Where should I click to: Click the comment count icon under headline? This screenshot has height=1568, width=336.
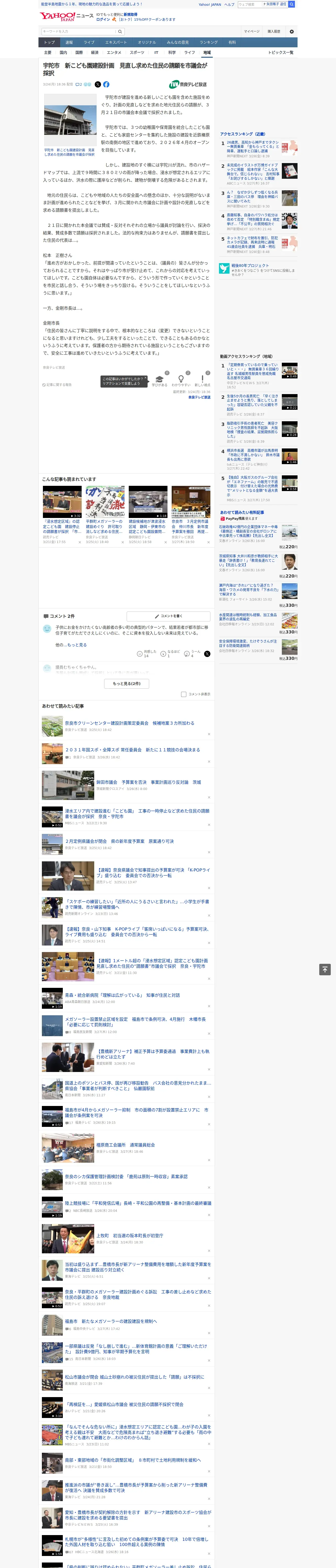(x=79, y=85)
